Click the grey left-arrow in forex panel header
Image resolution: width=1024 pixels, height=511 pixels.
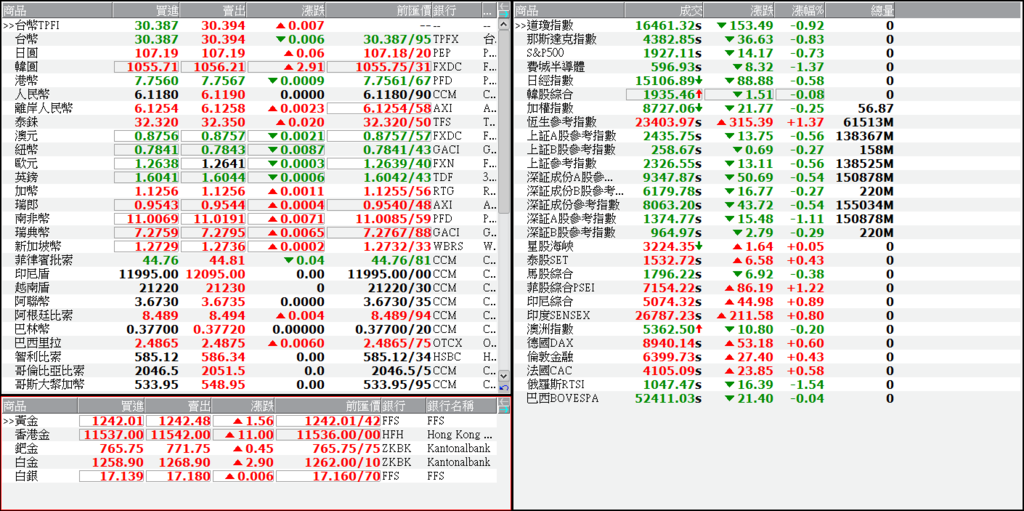pos(504,7)
